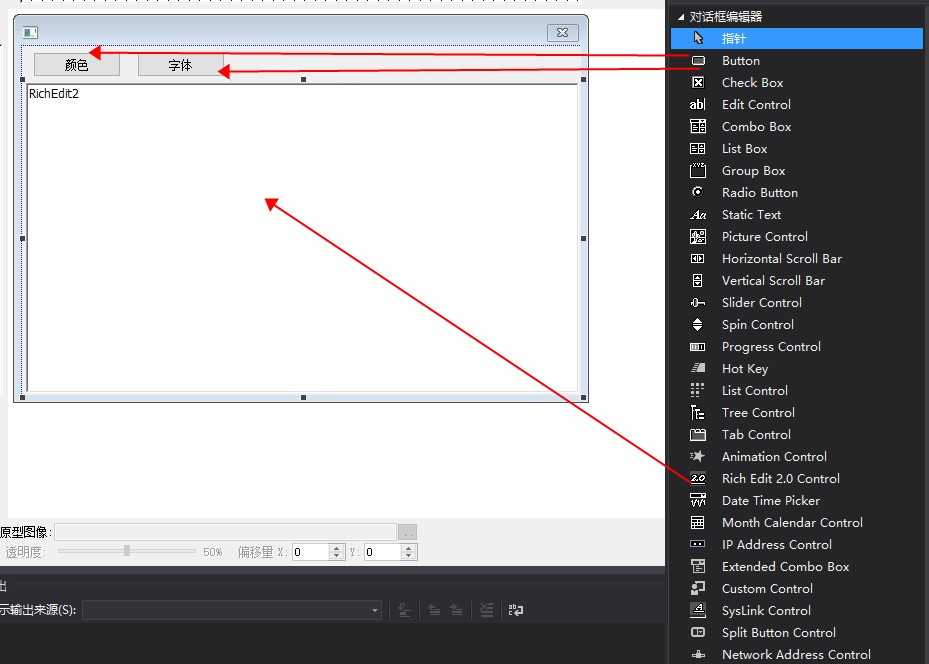The width and height of the screenshot is (929, 664).
Task: Click the Static Text label in toolbox
Action: [x=751, y=214]
